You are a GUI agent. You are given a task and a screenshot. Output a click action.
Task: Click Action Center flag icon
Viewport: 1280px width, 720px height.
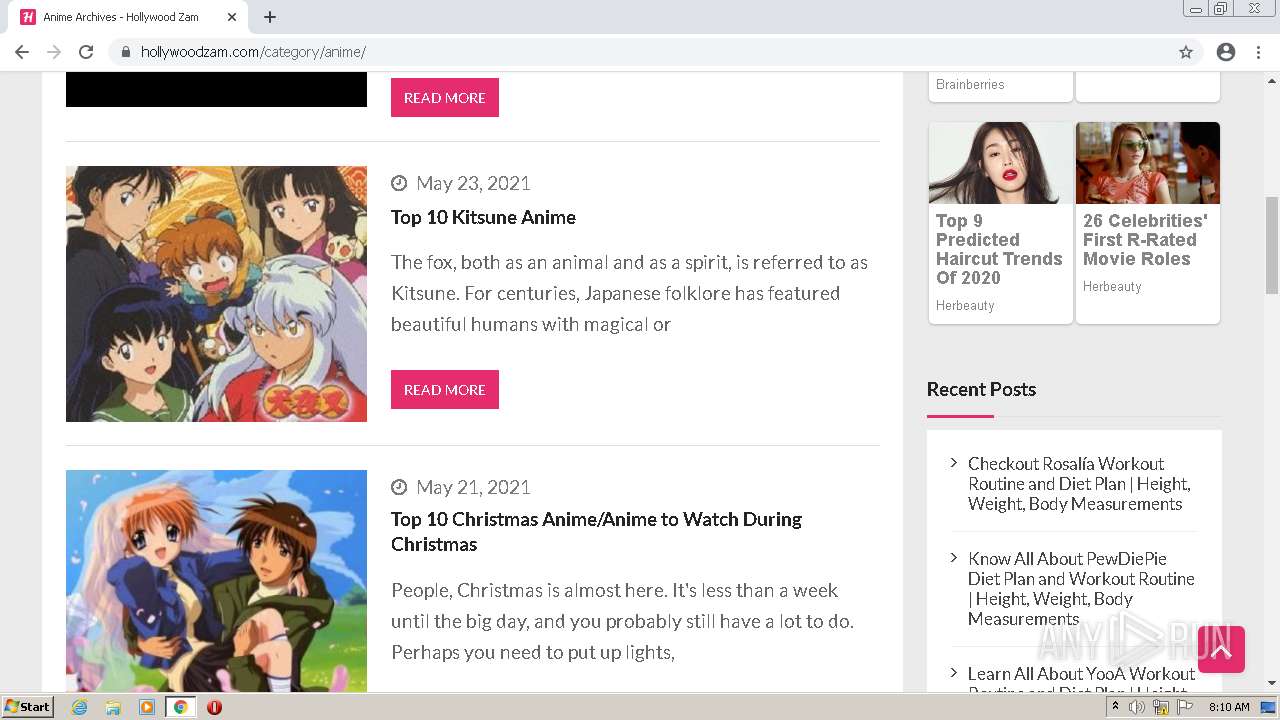click(1185, 707)
